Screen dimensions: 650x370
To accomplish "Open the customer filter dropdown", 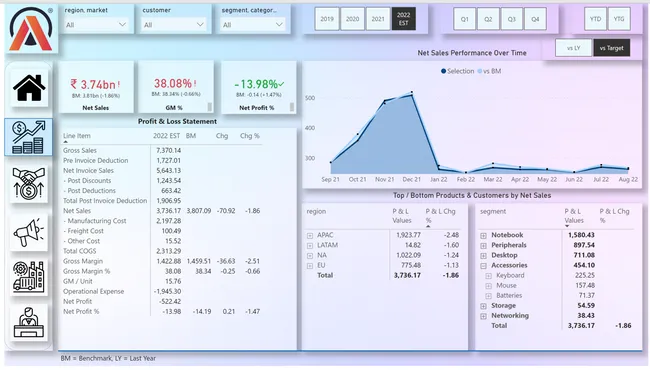I will [x=174, y=25].
